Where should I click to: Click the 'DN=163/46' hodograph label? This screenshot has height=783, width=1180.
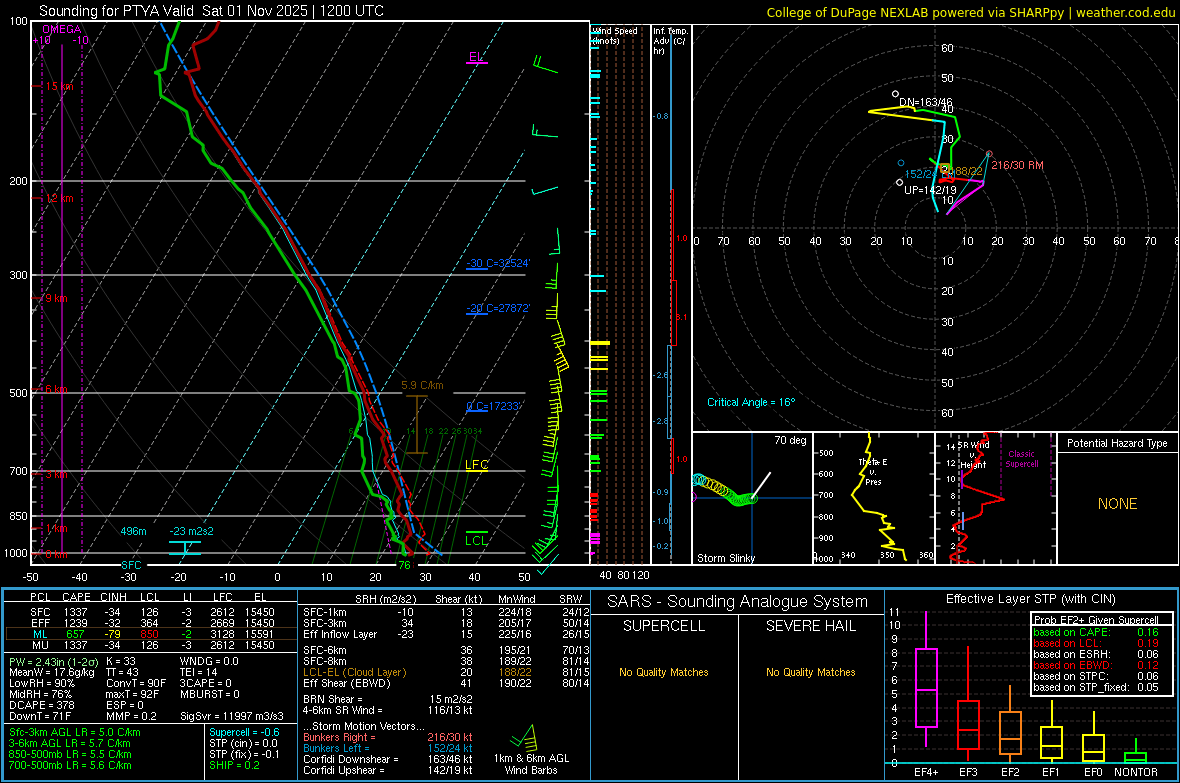[926, 102]
